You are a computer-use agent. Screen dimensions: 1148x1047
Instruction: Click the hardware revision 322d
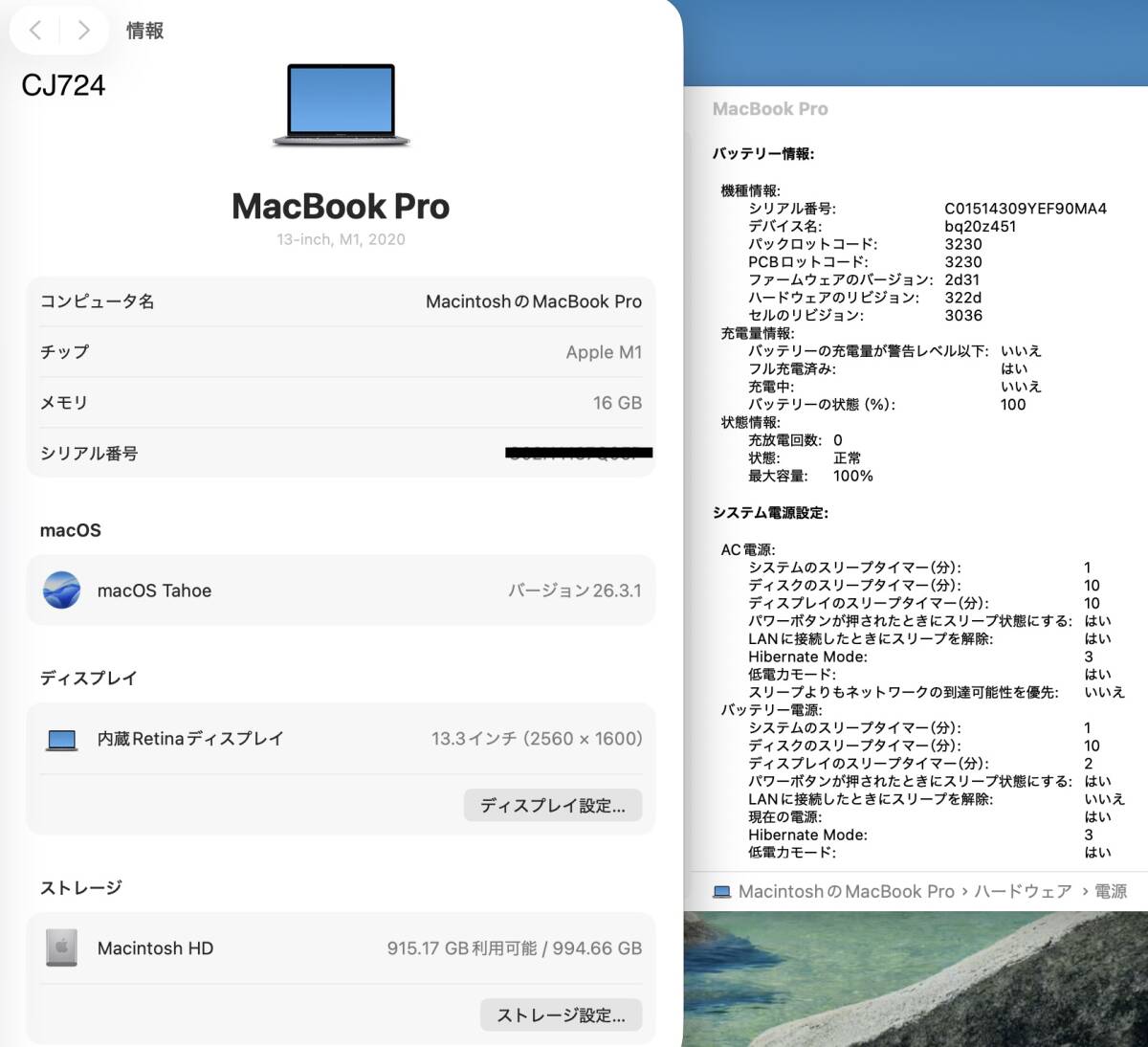[963, 298]
